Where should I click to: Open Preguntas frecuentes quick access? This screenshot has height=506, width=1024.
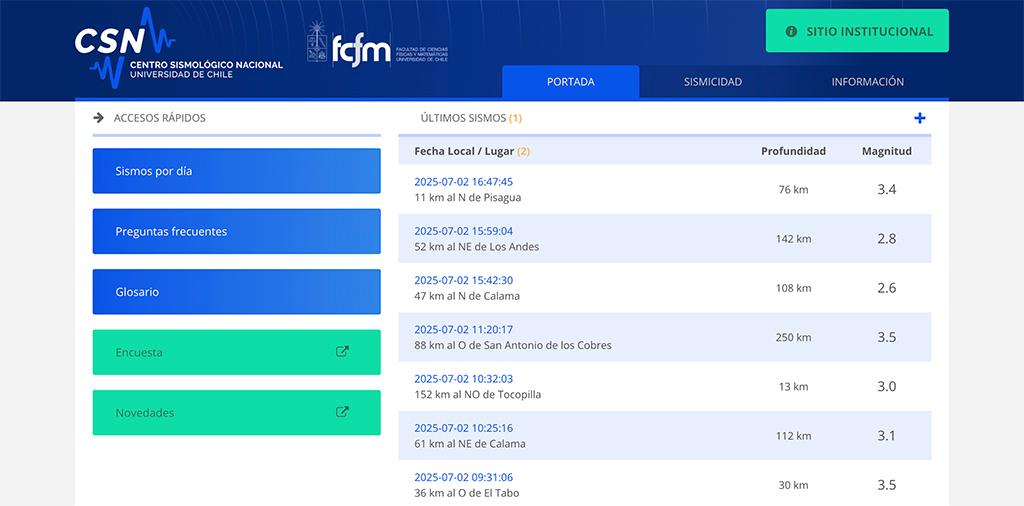click(x=236, y=231)
